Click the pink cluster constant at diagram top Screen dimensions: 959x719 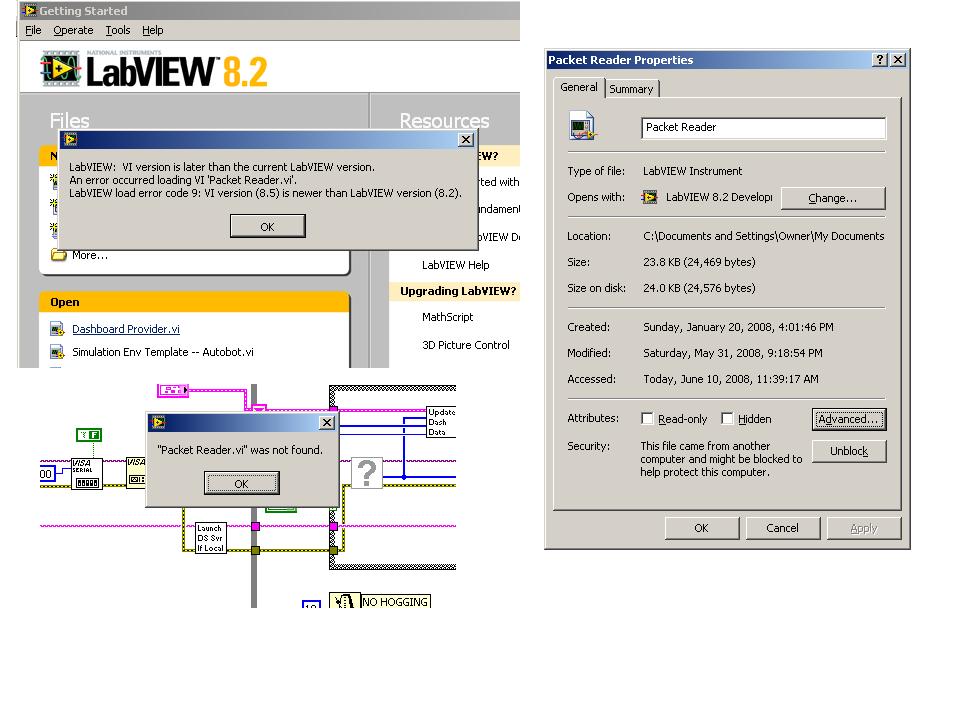click(x=172, y=389)
